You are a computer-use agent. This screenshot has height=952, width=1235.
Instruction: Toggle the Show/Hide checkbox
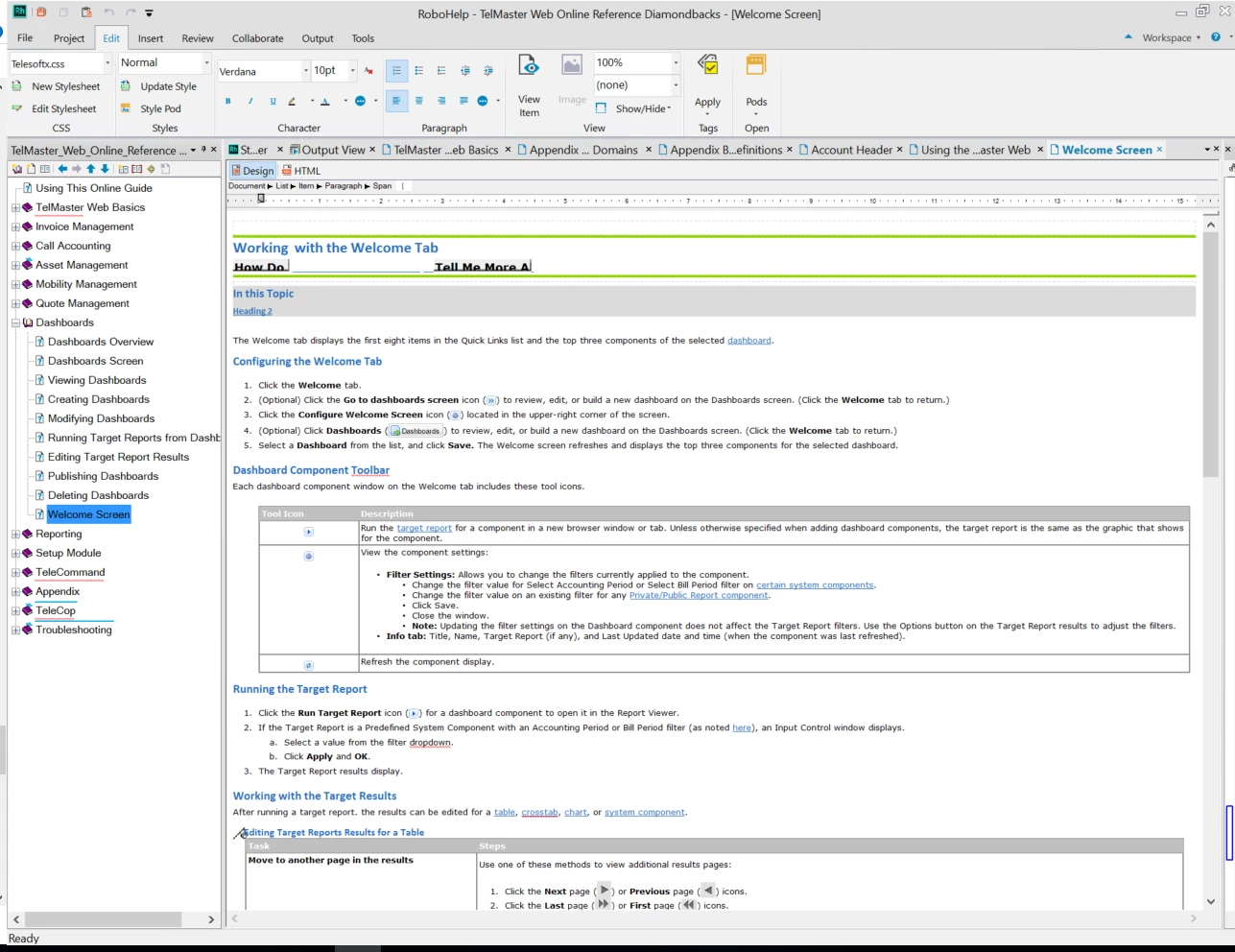pyautogui.click(x=601, y=108)
